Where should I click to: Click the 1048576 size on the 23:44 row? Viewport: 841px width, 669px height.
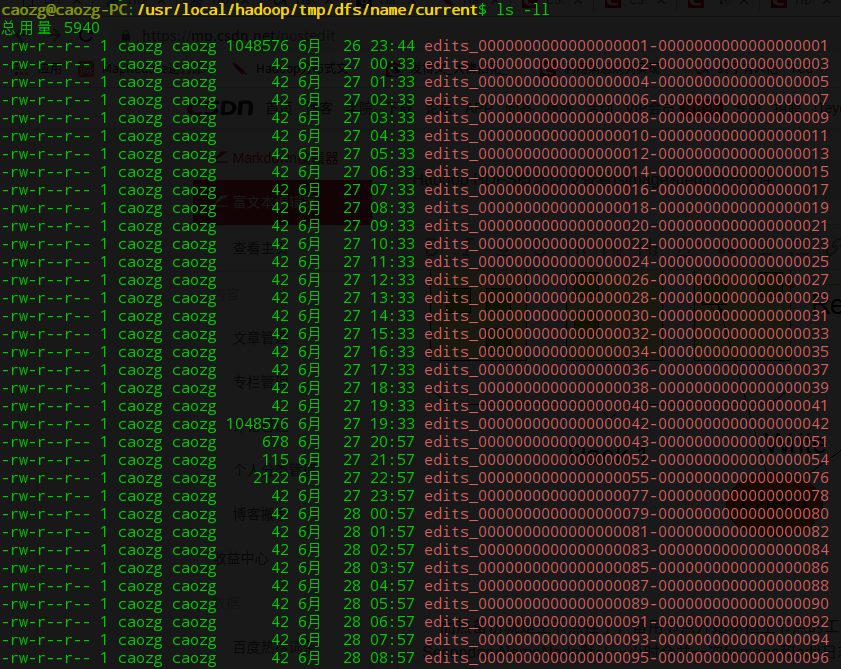coord(257,46)
